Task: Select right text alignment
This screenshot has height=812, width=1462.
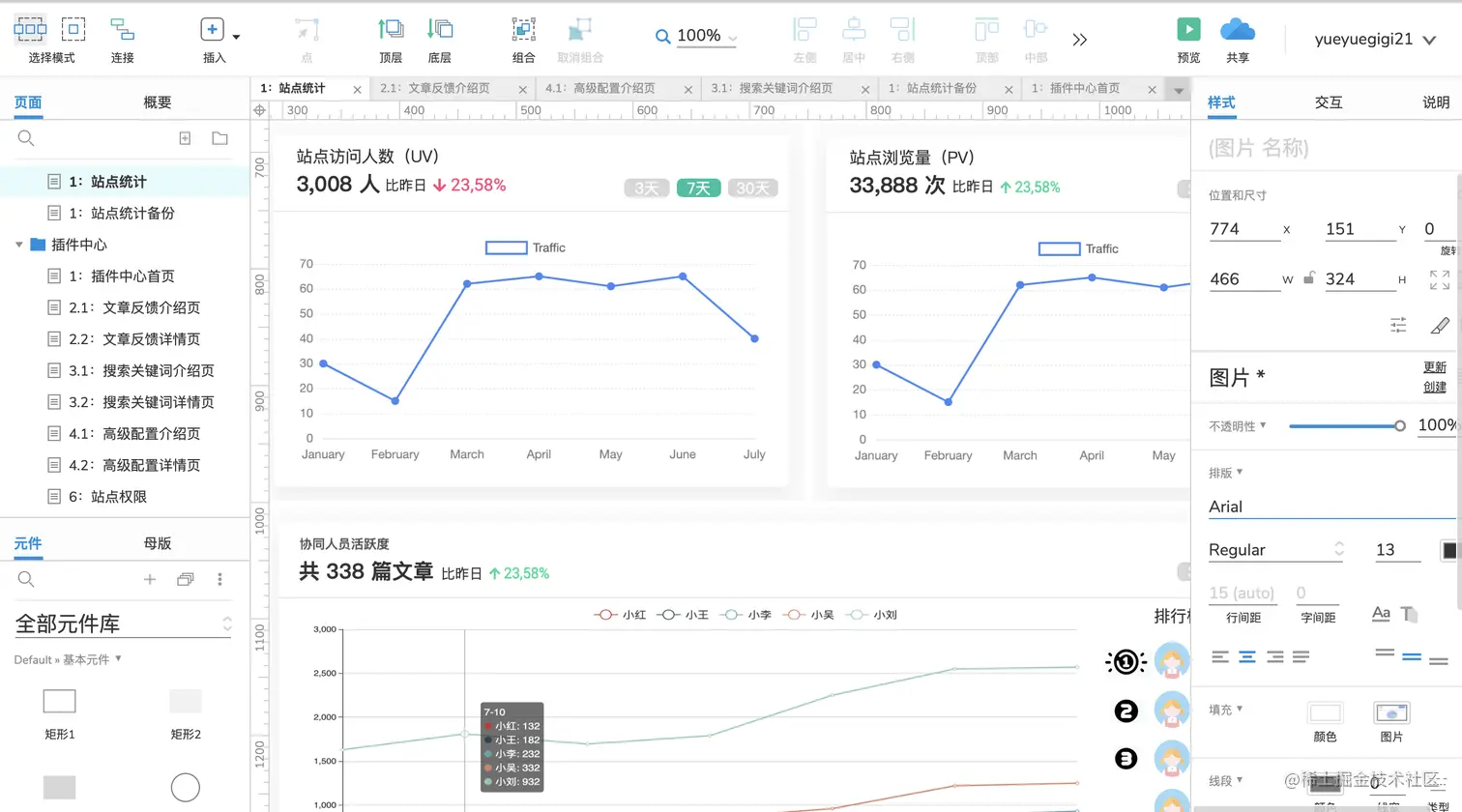Action: pyautogui.click(x=1274, y=657)
